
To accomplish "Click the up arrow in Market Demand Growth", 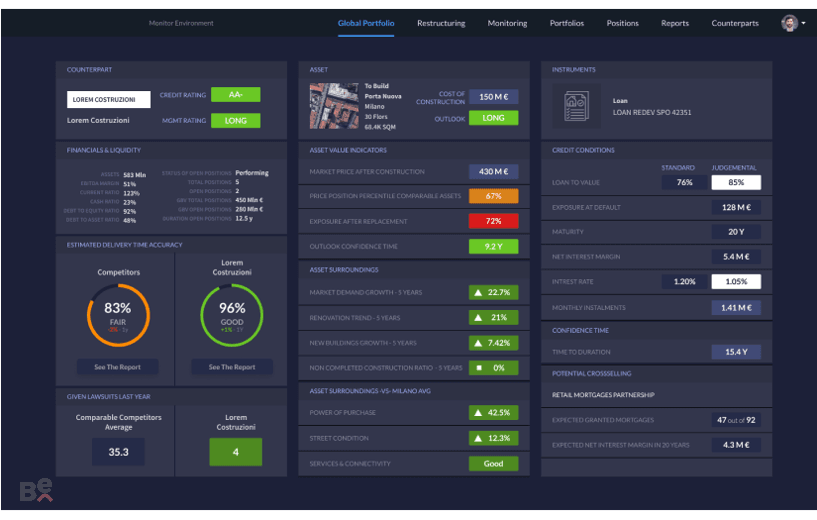I will click(x=478, y=292).
